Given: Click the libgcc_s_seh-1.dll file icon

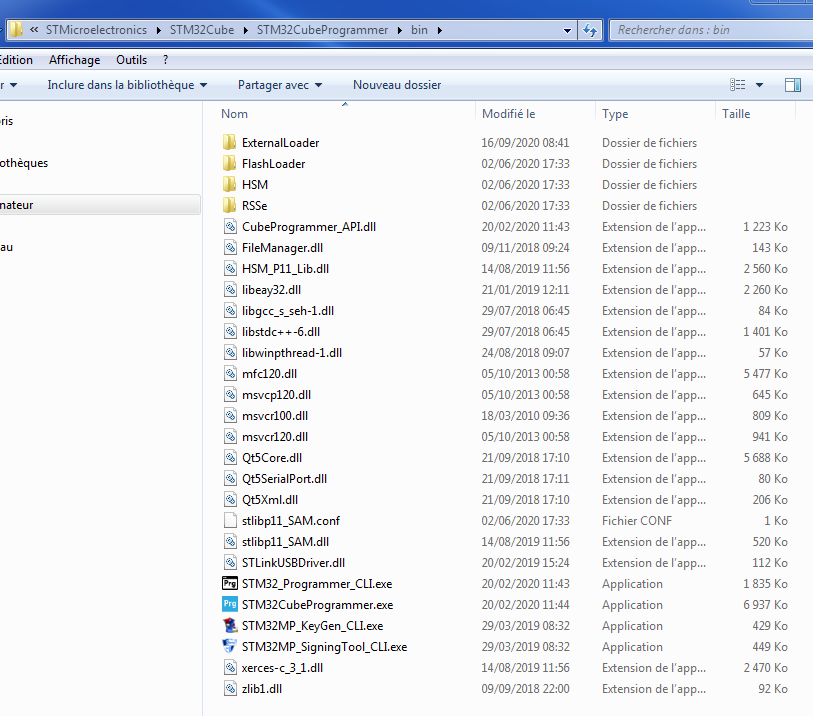Looking at the screenshot, I should pos(230,311).
